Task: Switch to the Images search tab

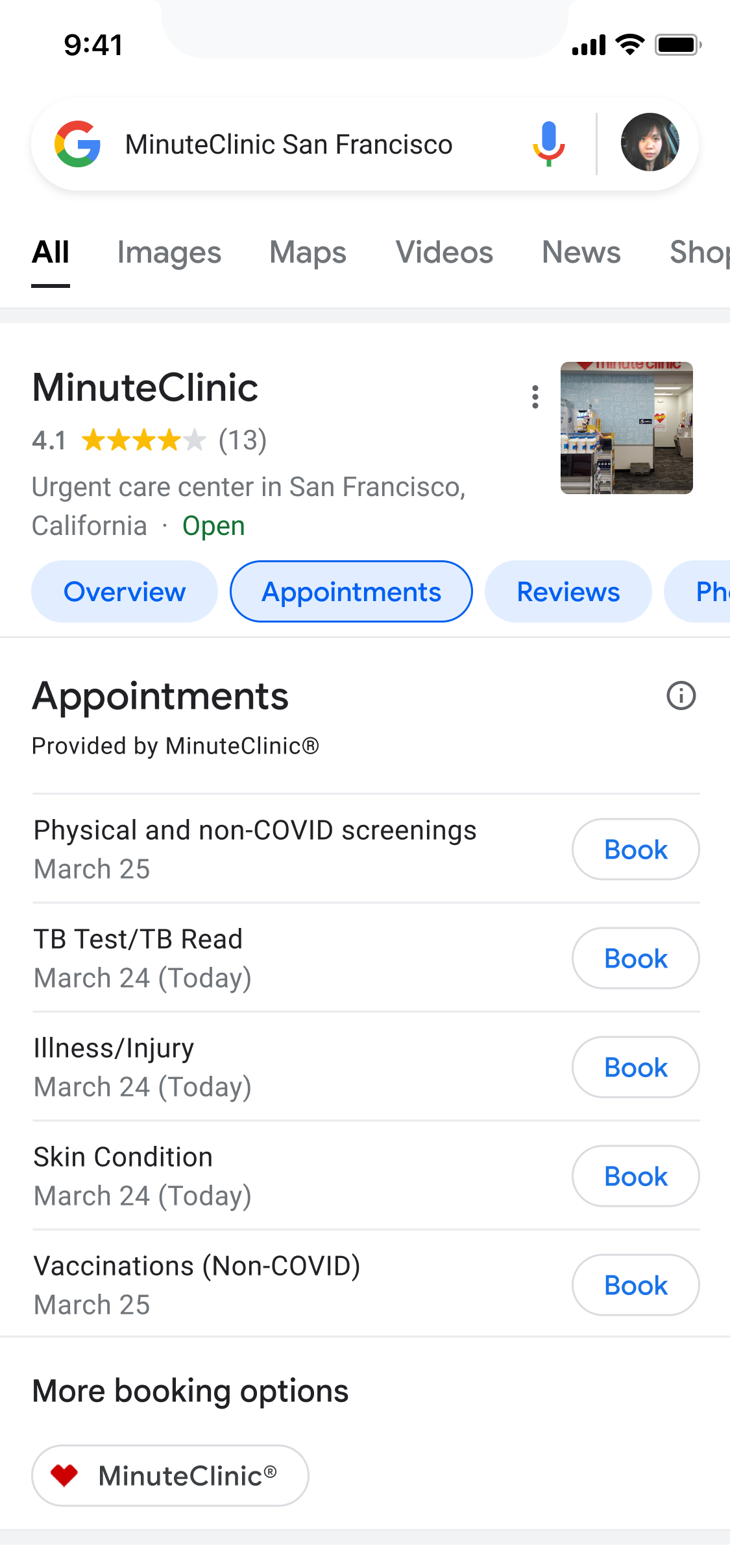Action: pyautogui.click(x=169, y=252)
